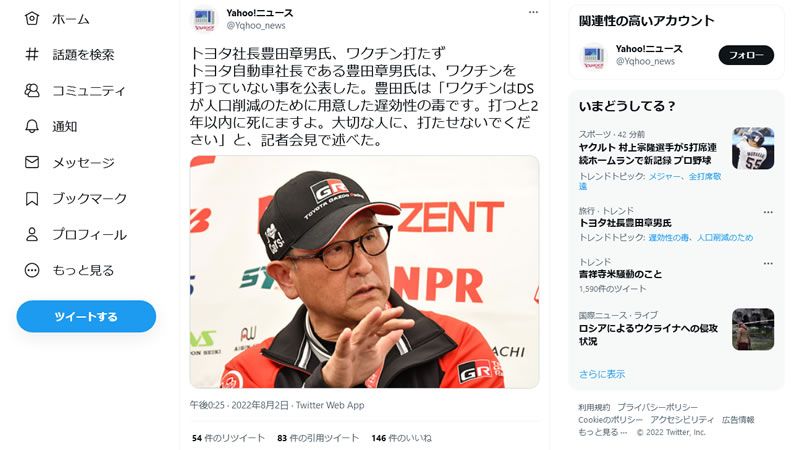This screenshot has height=450, width=800.
Task: Open the プロフィール person icon
Action: tap(32, 234)
